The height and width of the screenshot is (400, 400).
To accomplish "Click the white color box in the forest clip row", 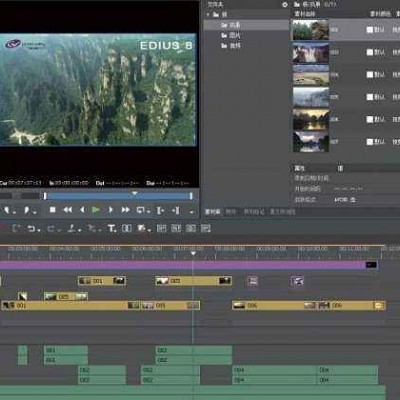I will (x=370, y=30).
